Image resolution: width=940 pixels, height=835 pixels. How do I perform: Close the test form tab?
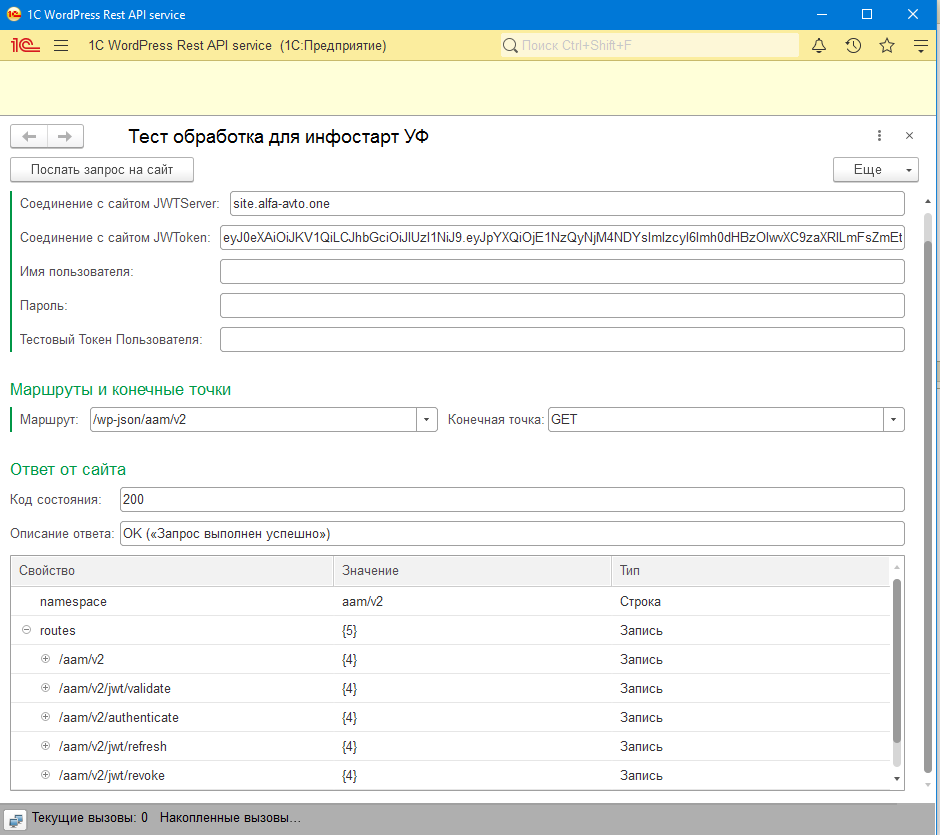click(x=909, y=136)
